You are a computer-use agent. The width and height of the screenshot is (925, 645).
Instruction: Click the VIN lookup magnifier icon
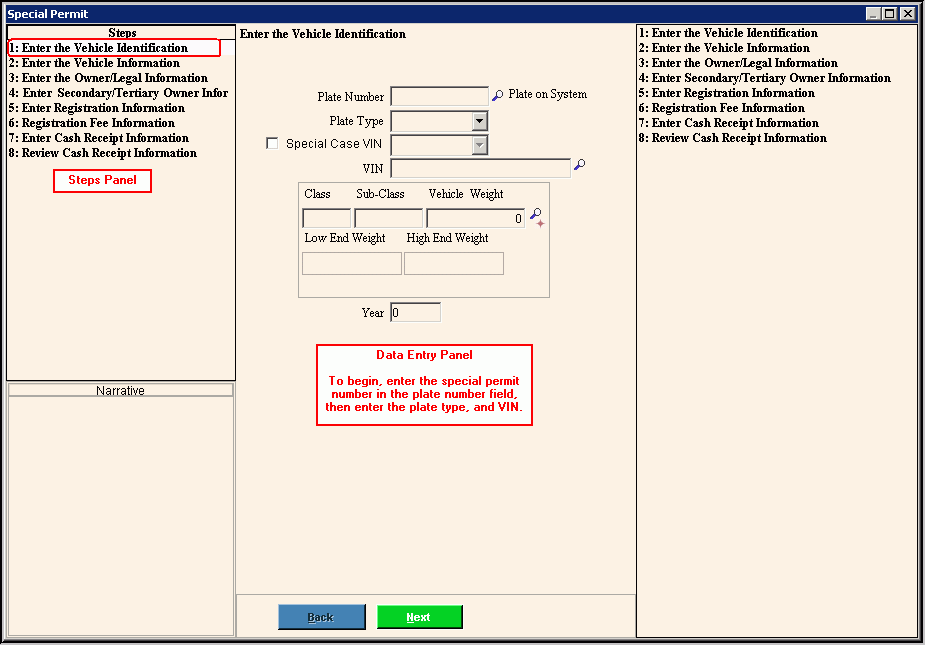[x=579, y=165]
